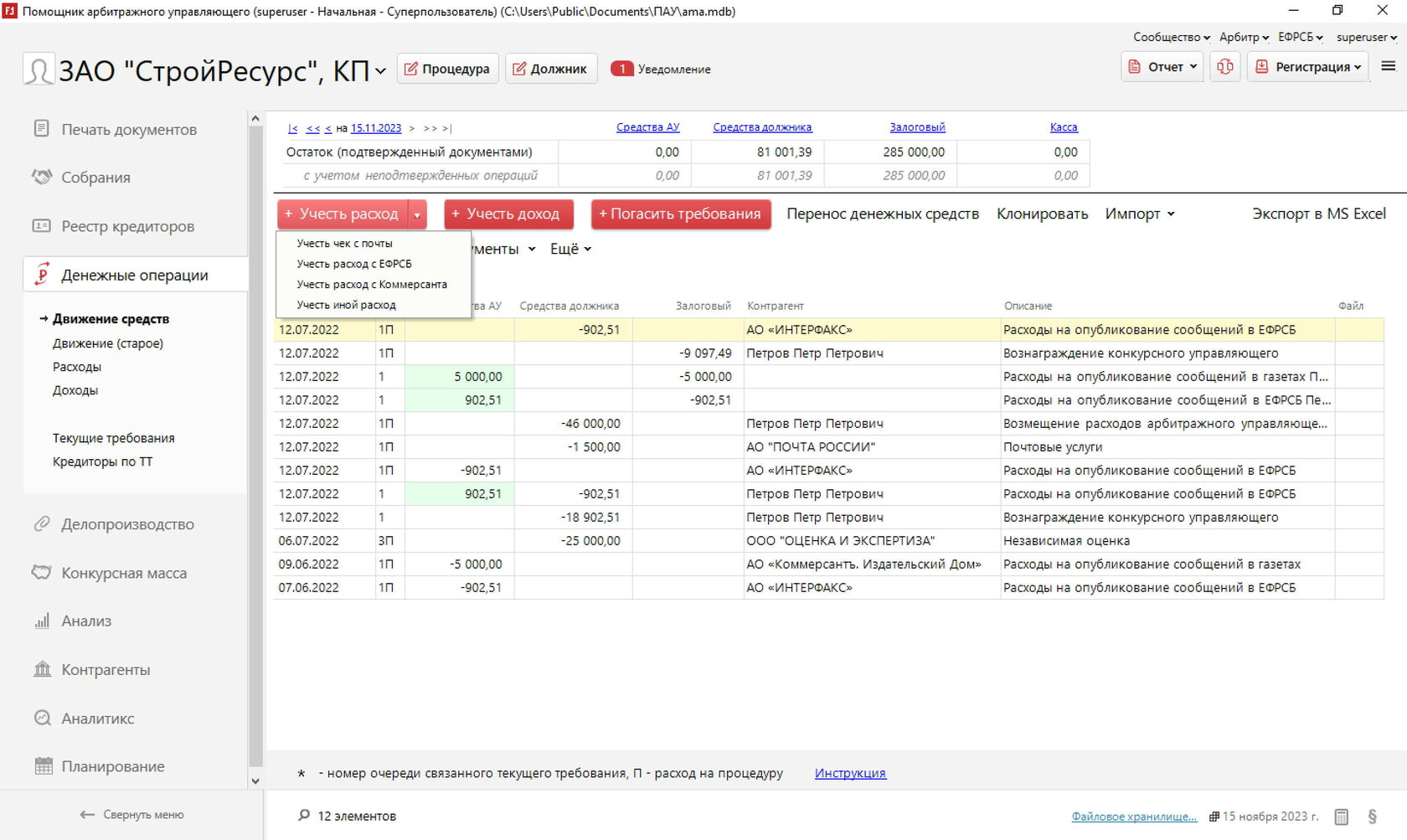Click the hamburger menu icon at top right
Image resolution: width=1407 pixels, height=840 pixels.
coord(1388,67)
